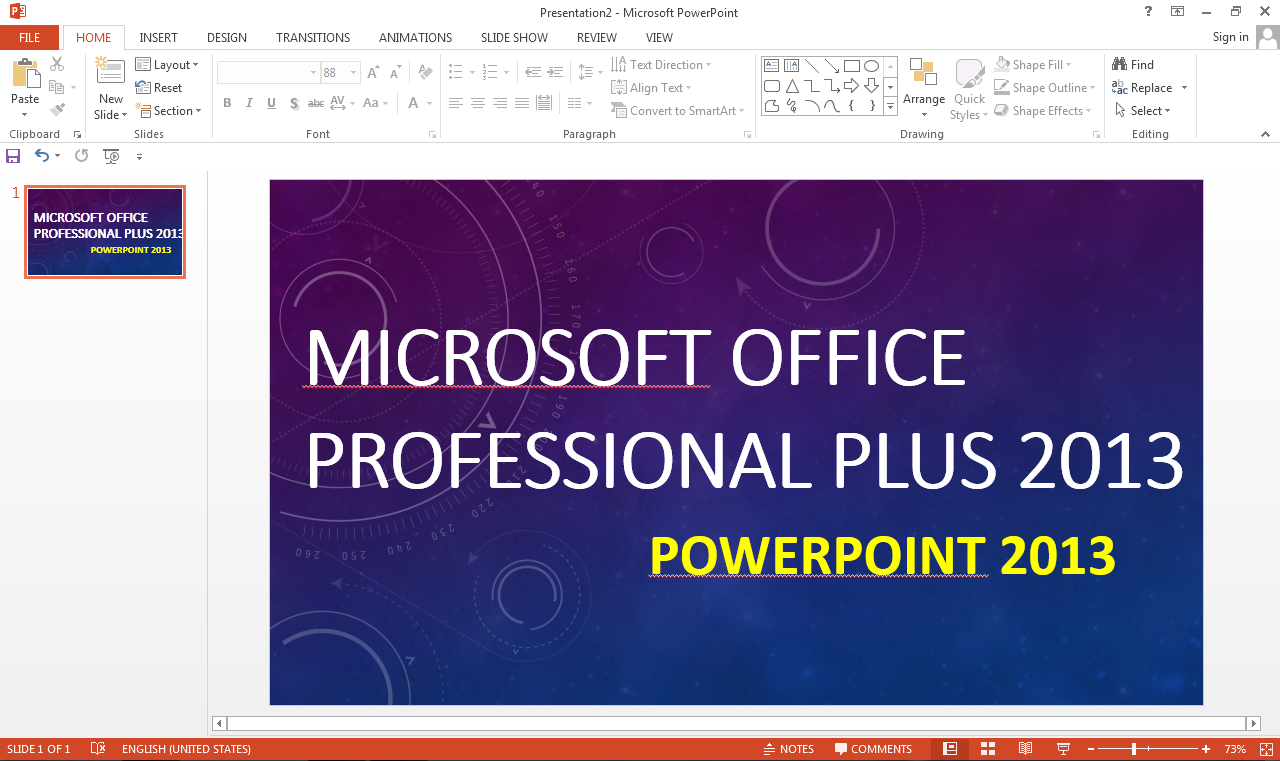Open PowerPoint Help question mark
This screenshot has width=1280, height=761.
click(1147, 11)
